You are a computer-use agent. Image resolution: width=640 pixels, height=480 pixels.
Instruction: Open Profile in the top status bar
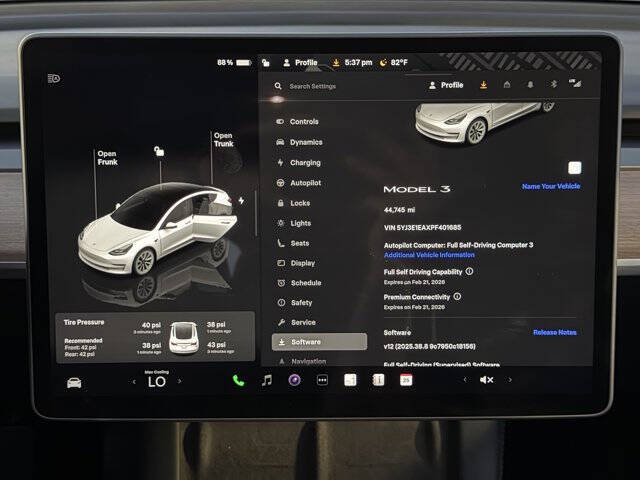300,62
